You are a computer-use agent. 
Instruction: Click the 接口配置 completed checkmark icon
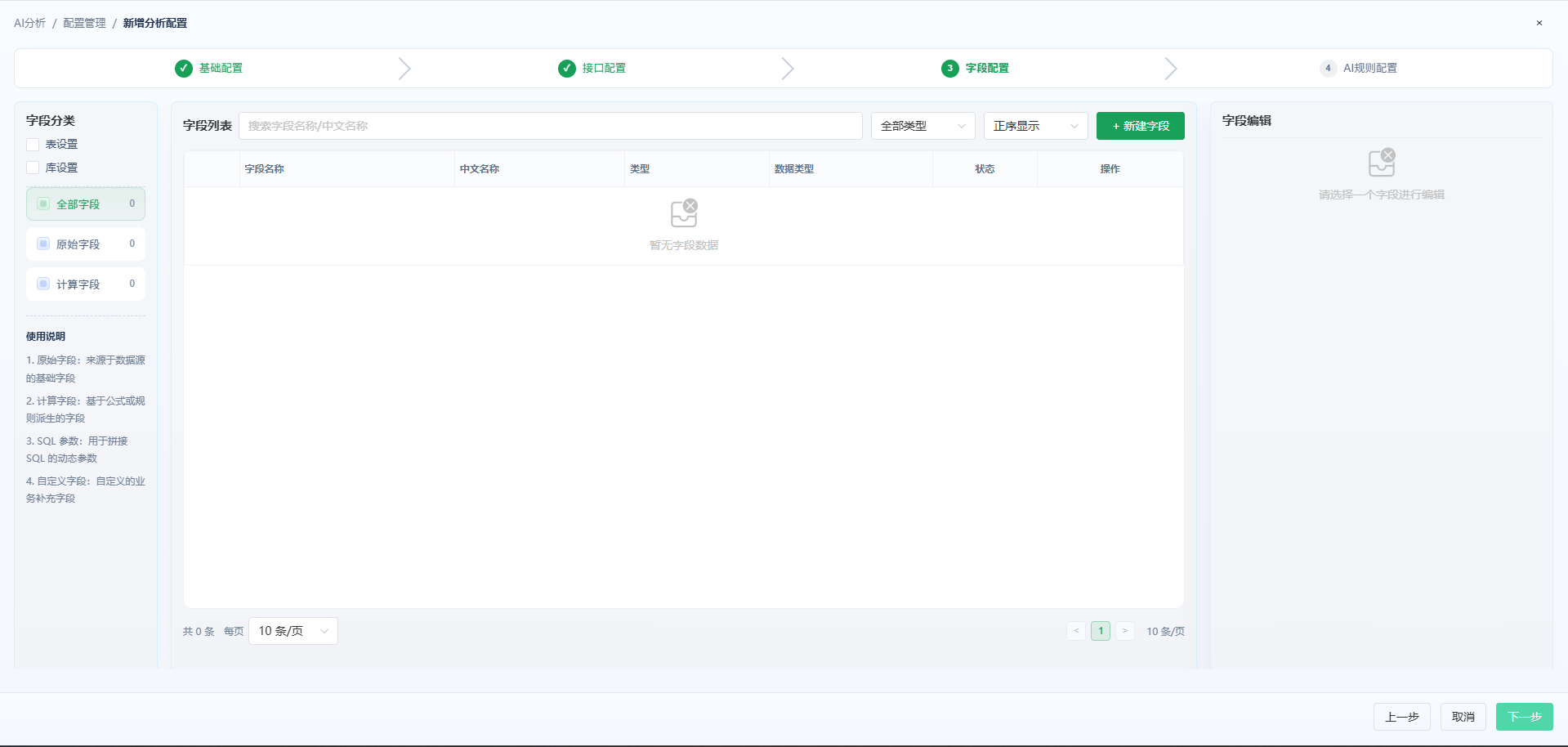pyautogui.click(x=567, y=69)
